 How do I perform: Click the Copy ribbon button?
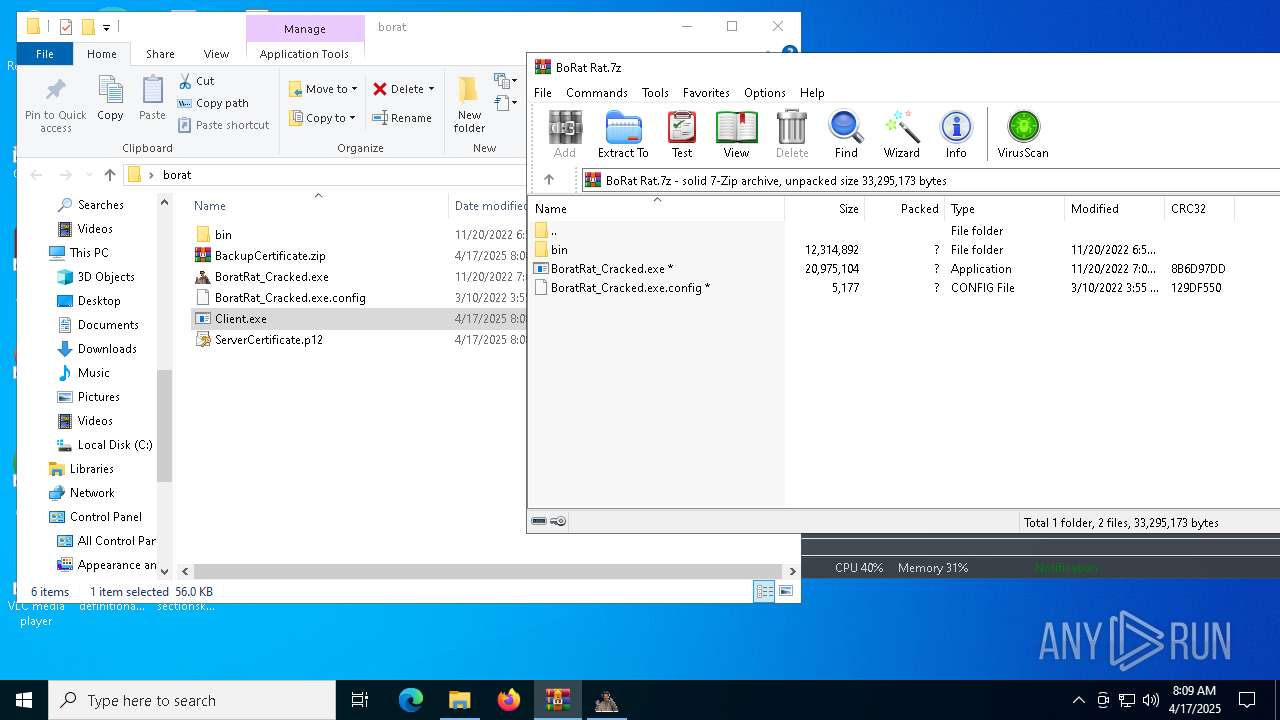click(110, 100)
